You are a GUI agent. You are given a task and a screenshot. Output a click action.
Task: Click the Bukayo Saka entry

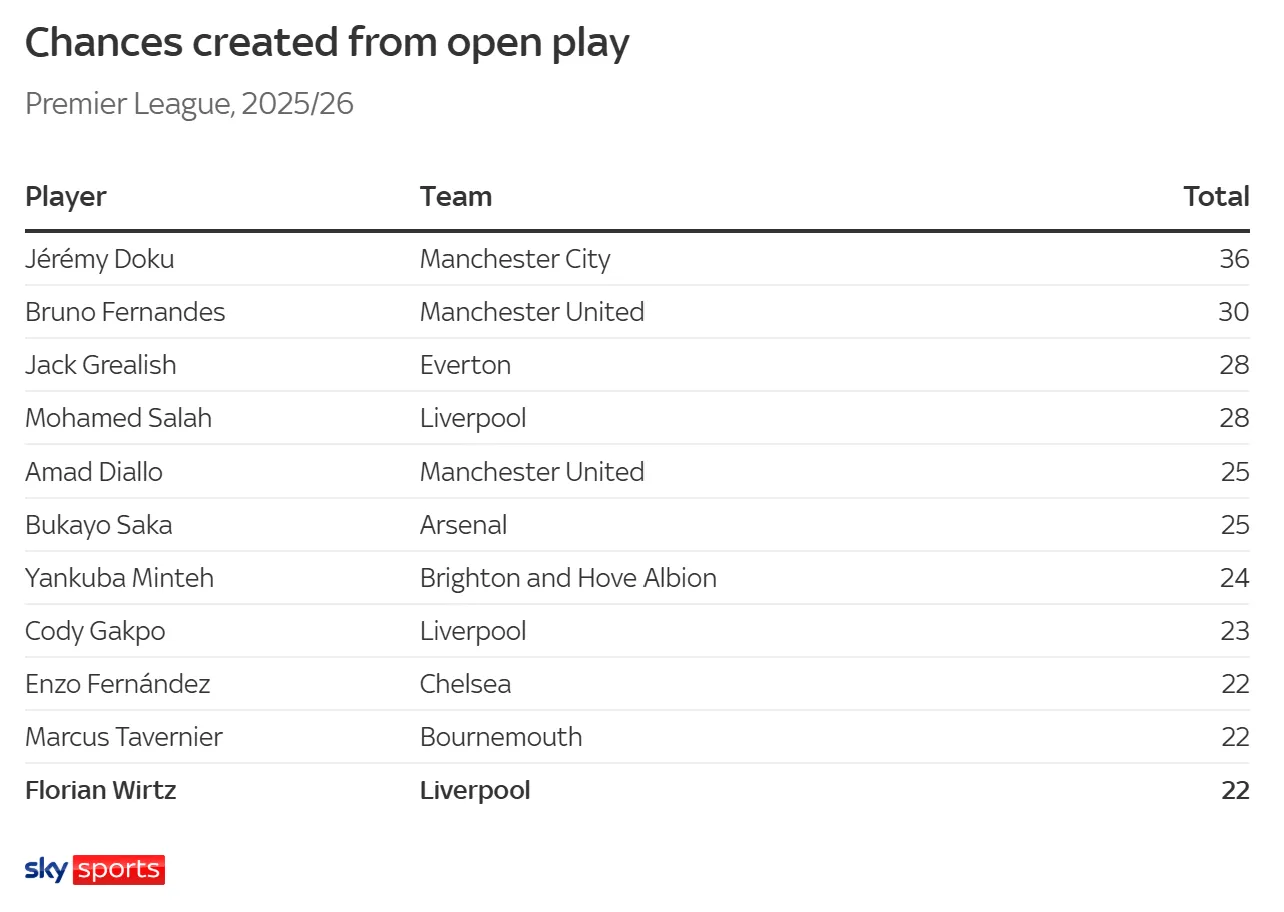98,525
